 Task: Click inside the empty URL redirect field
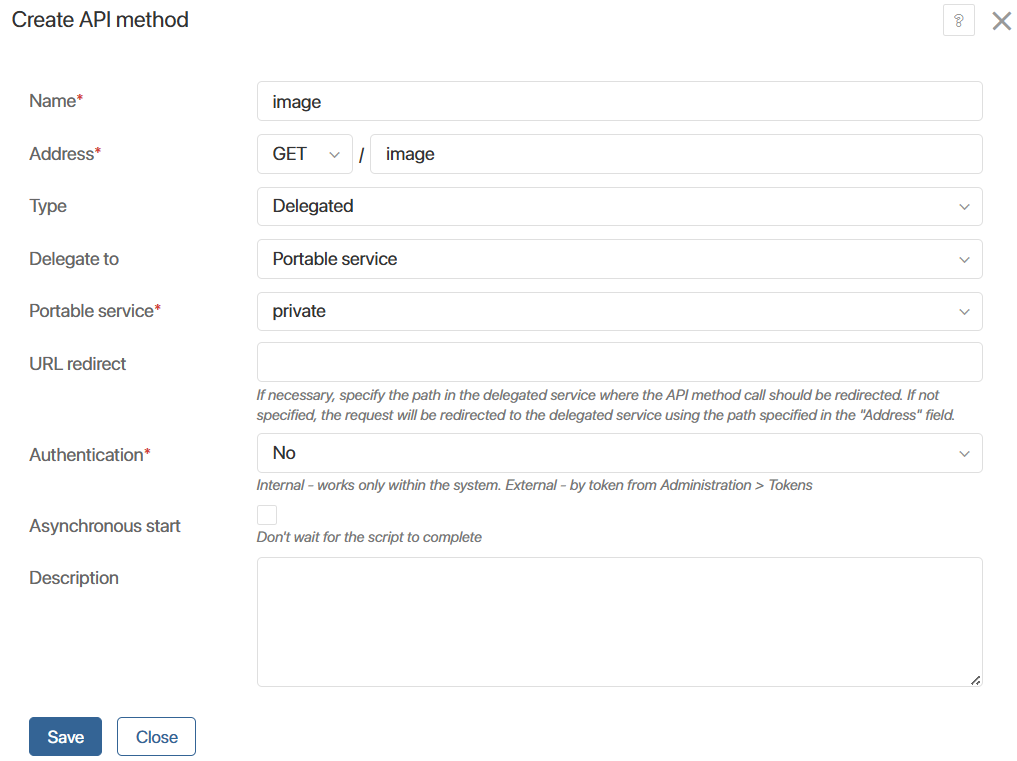[x=620, y=363]
